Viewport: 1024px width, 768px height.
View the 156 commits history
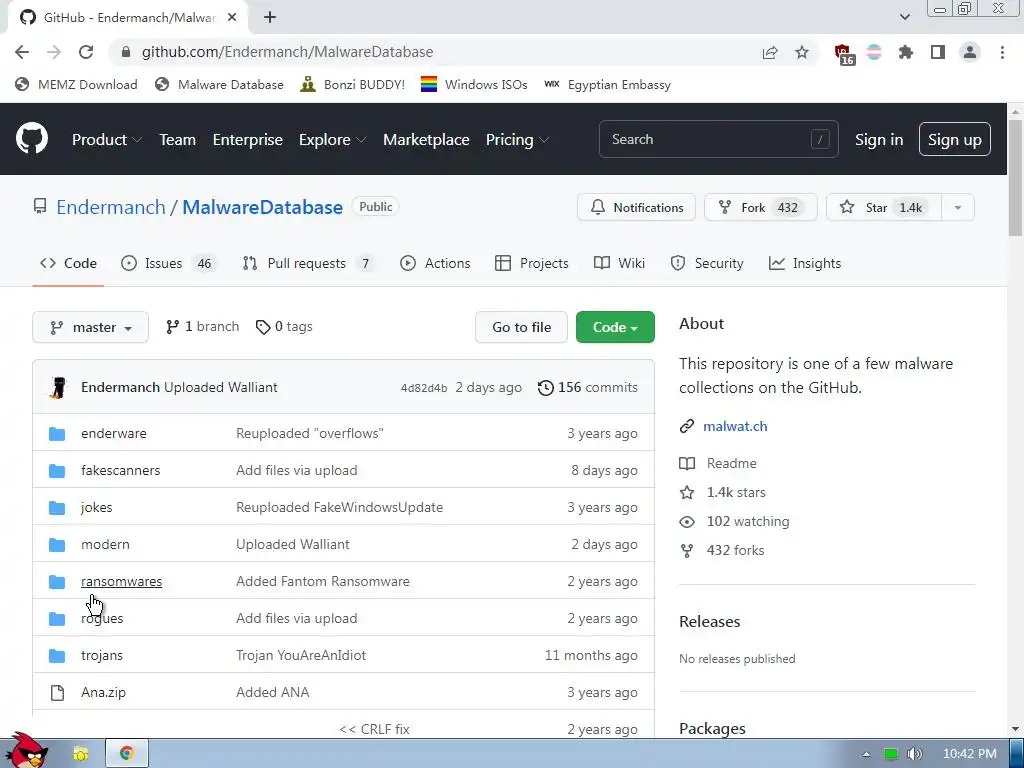click(587, 387)
